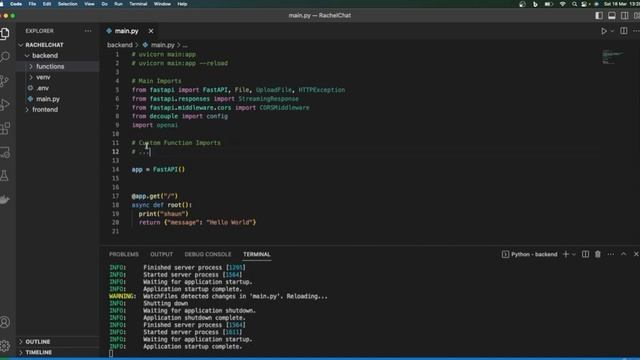Click the Wi-Fi icon in macOS menu bar

coord(562,4)
